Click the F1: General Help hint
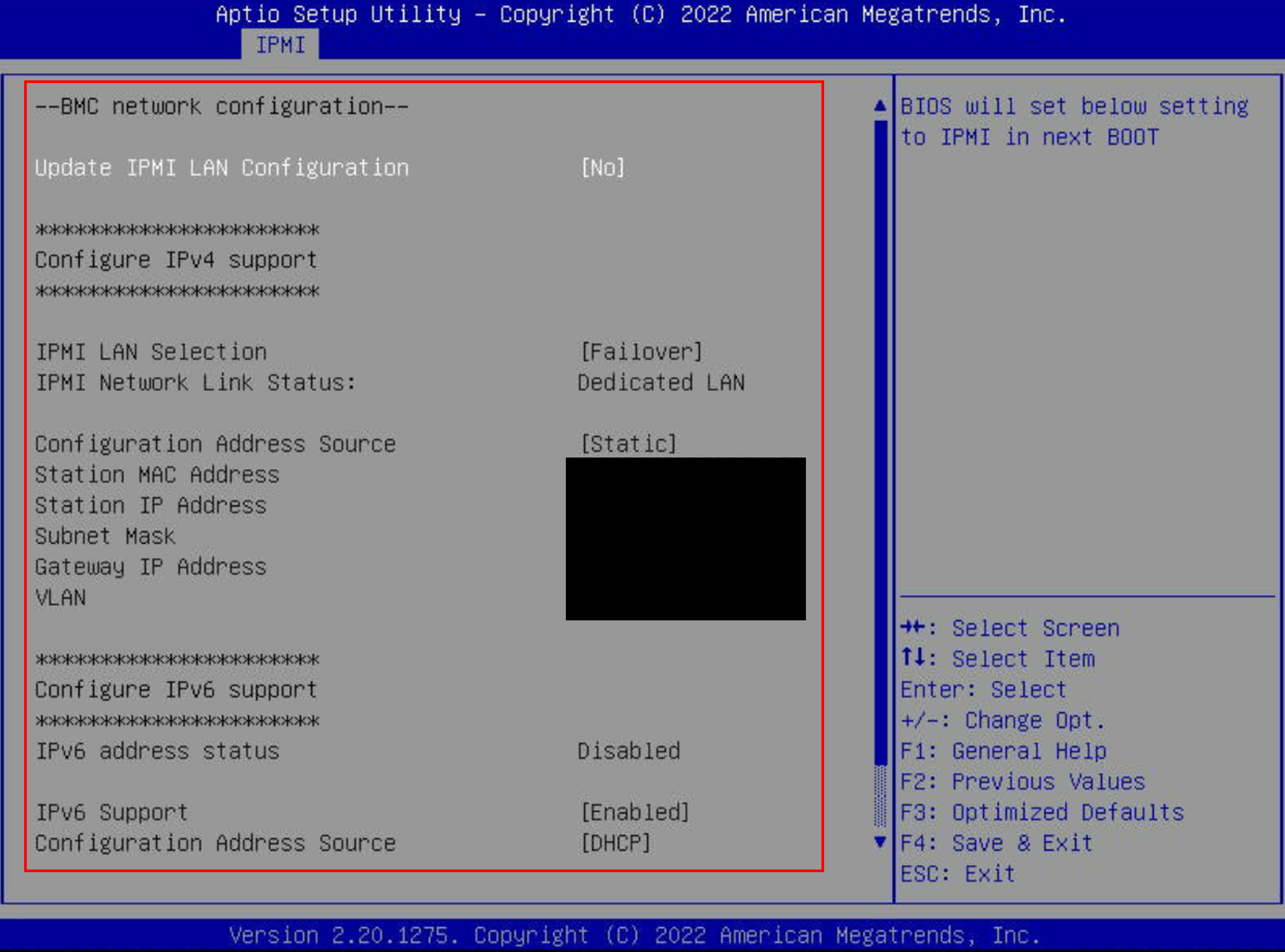Viewport: 1285px width, 952px height. [1003, 752]
